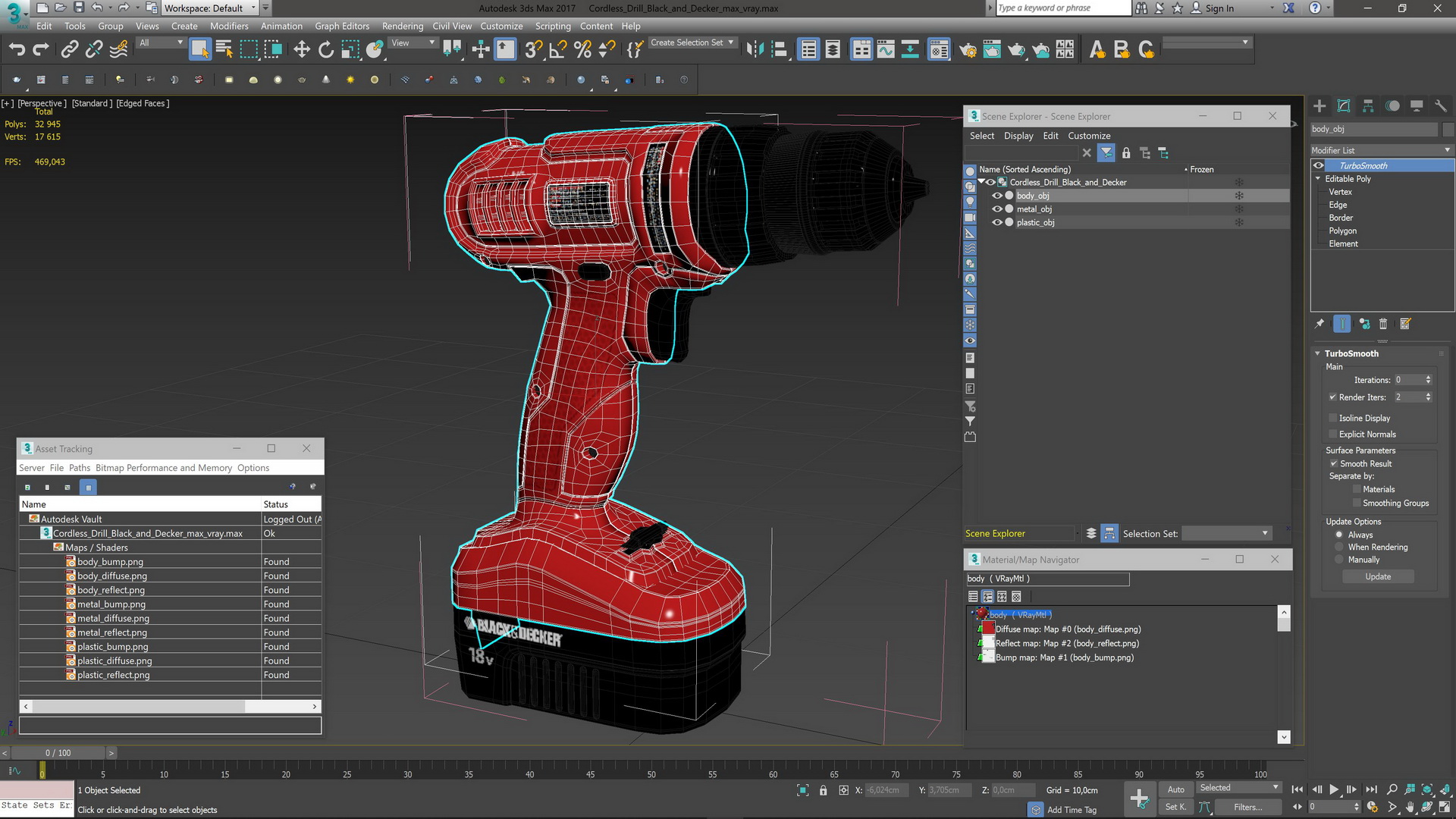Open the Graph Editors menu
The height and width of the screenshot is (819, 1456).
click(x=342, y=26)
